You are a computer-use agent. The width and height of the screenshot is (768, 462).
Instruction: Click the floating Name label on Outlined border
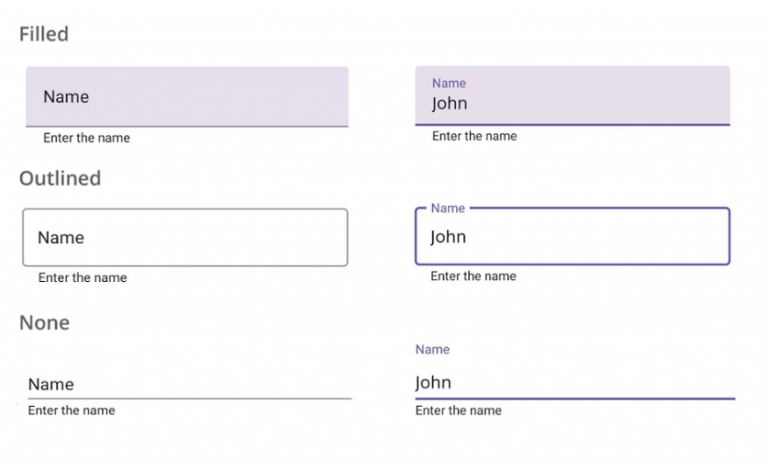tap(448, 209)
